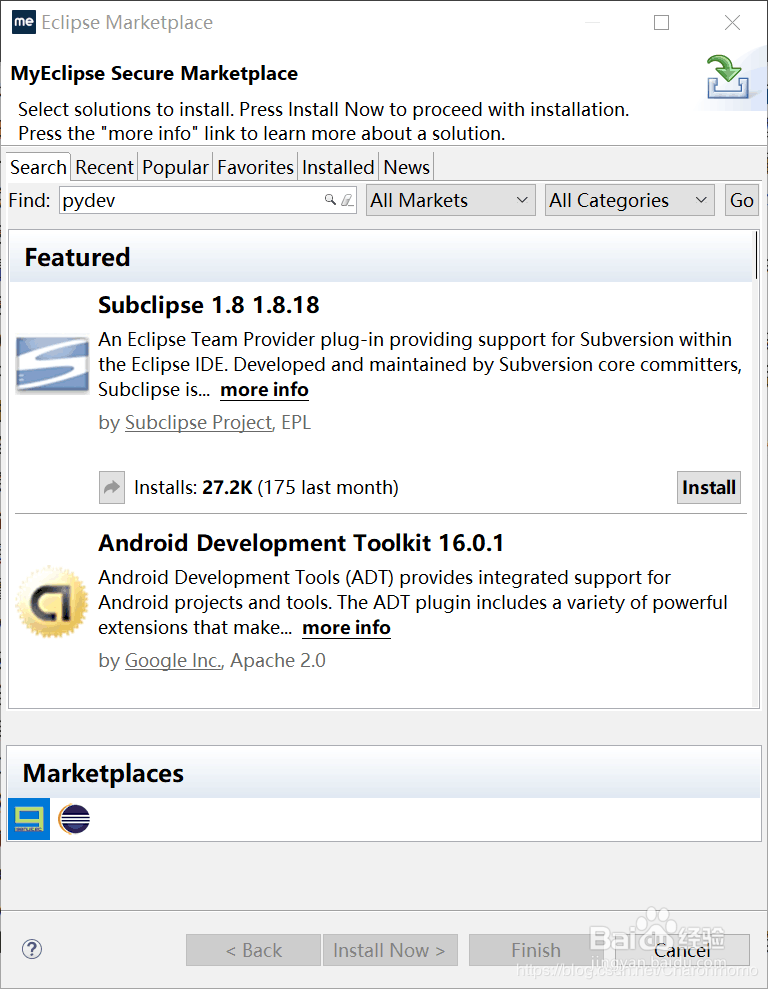Image resolution: width=768 pixels, height=989 pixels.
Task: Expand the All Categories dropdown
Action: pyautogui.click(x=630, y=201)
